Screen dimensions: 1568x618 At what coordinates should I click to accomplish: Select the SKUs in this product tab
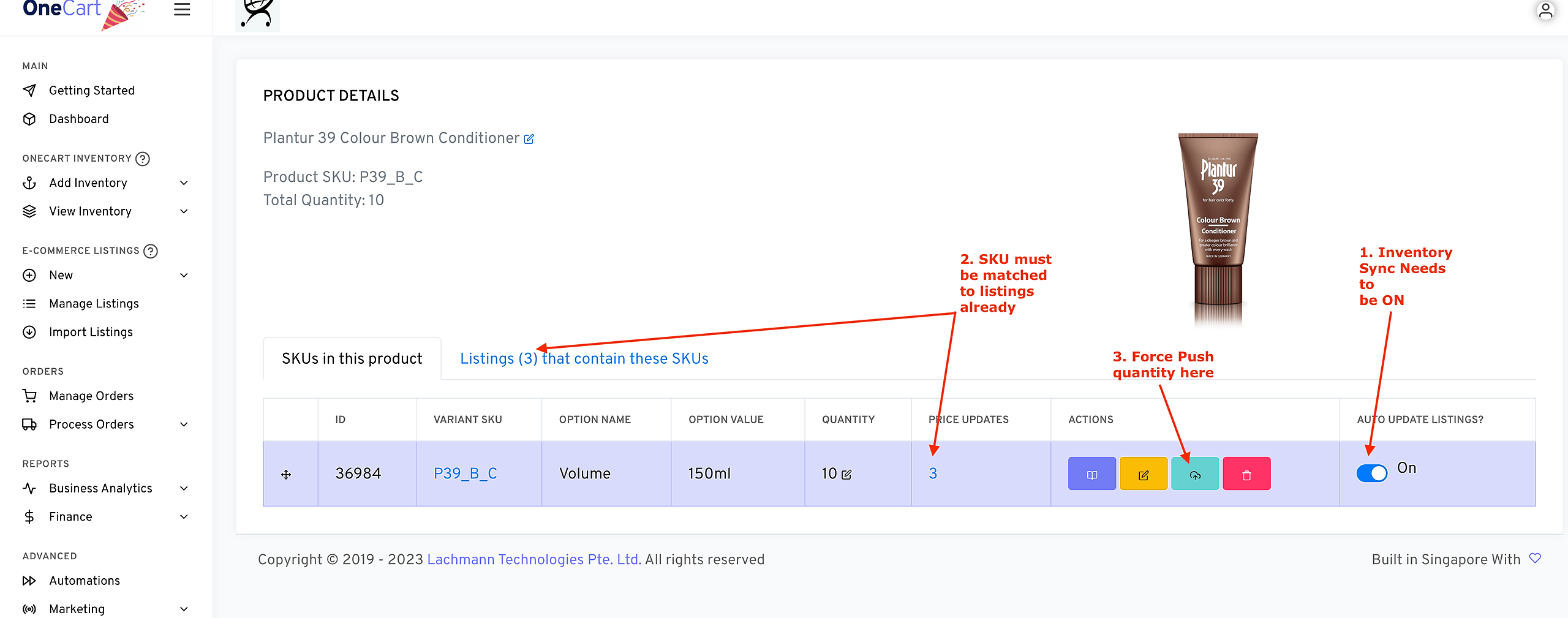point(352,358)
